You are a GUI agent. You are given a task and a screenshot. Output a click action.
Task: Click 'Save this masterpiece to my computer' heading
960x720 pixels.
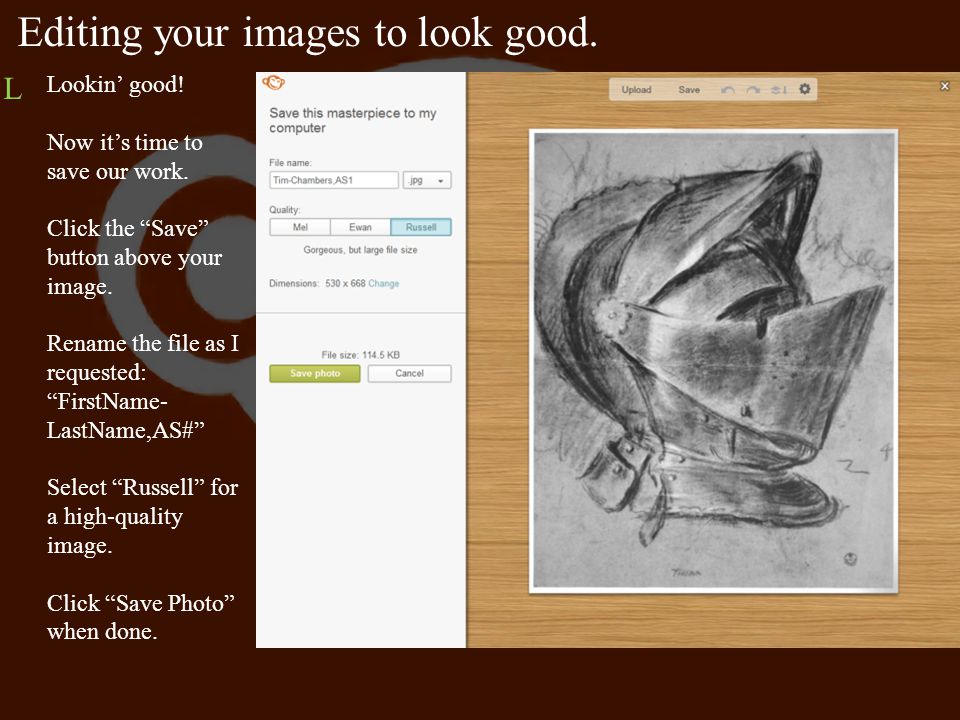[353, 121]
